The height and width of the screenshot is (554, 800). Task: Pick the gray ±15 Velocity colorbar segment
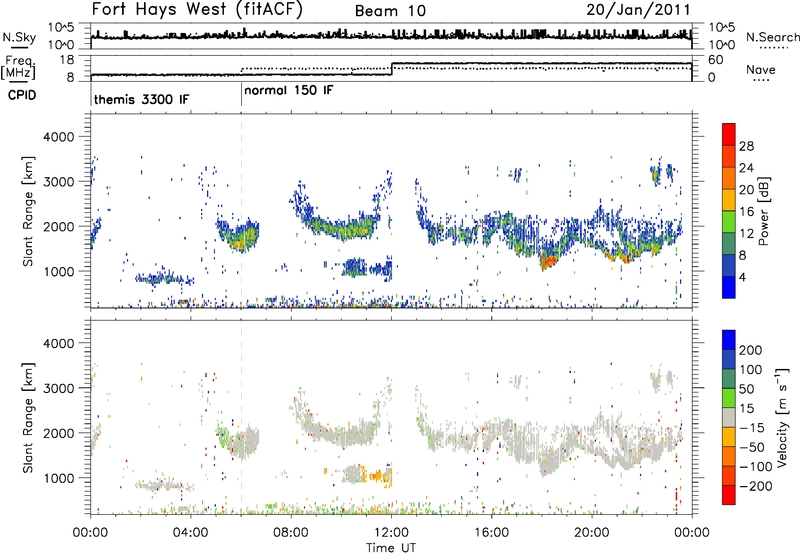[729, 417]
